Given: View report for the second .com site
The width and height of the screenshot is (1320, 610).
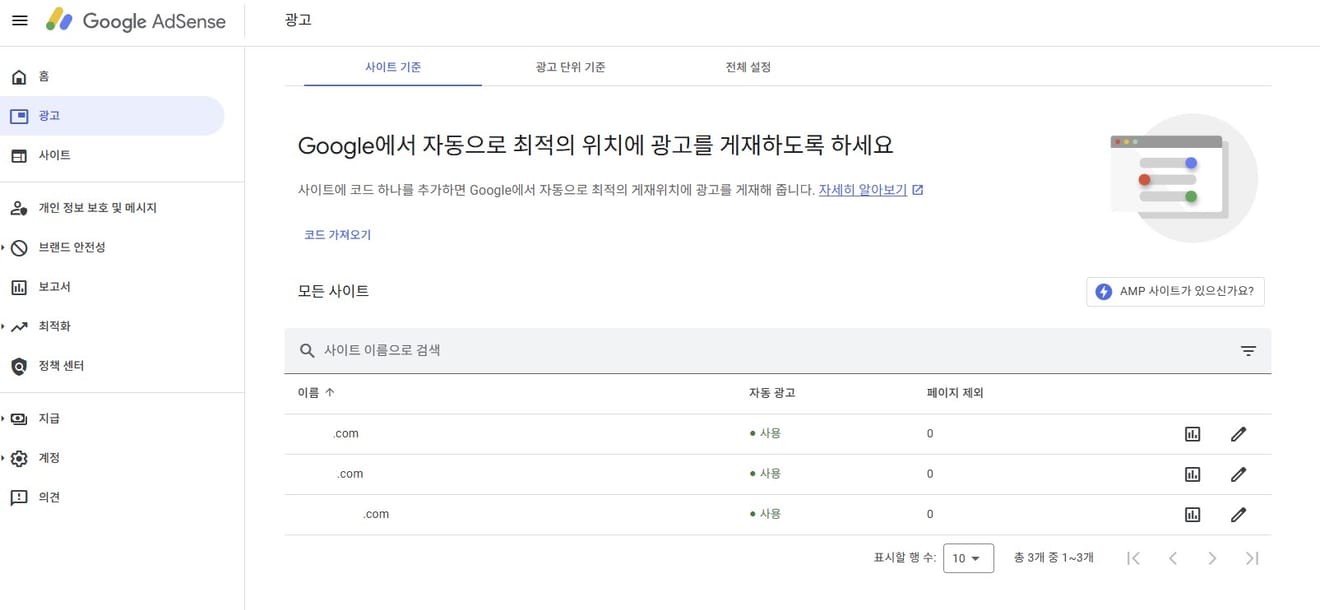Looking at the screenshot, I should pos(1192,474).
